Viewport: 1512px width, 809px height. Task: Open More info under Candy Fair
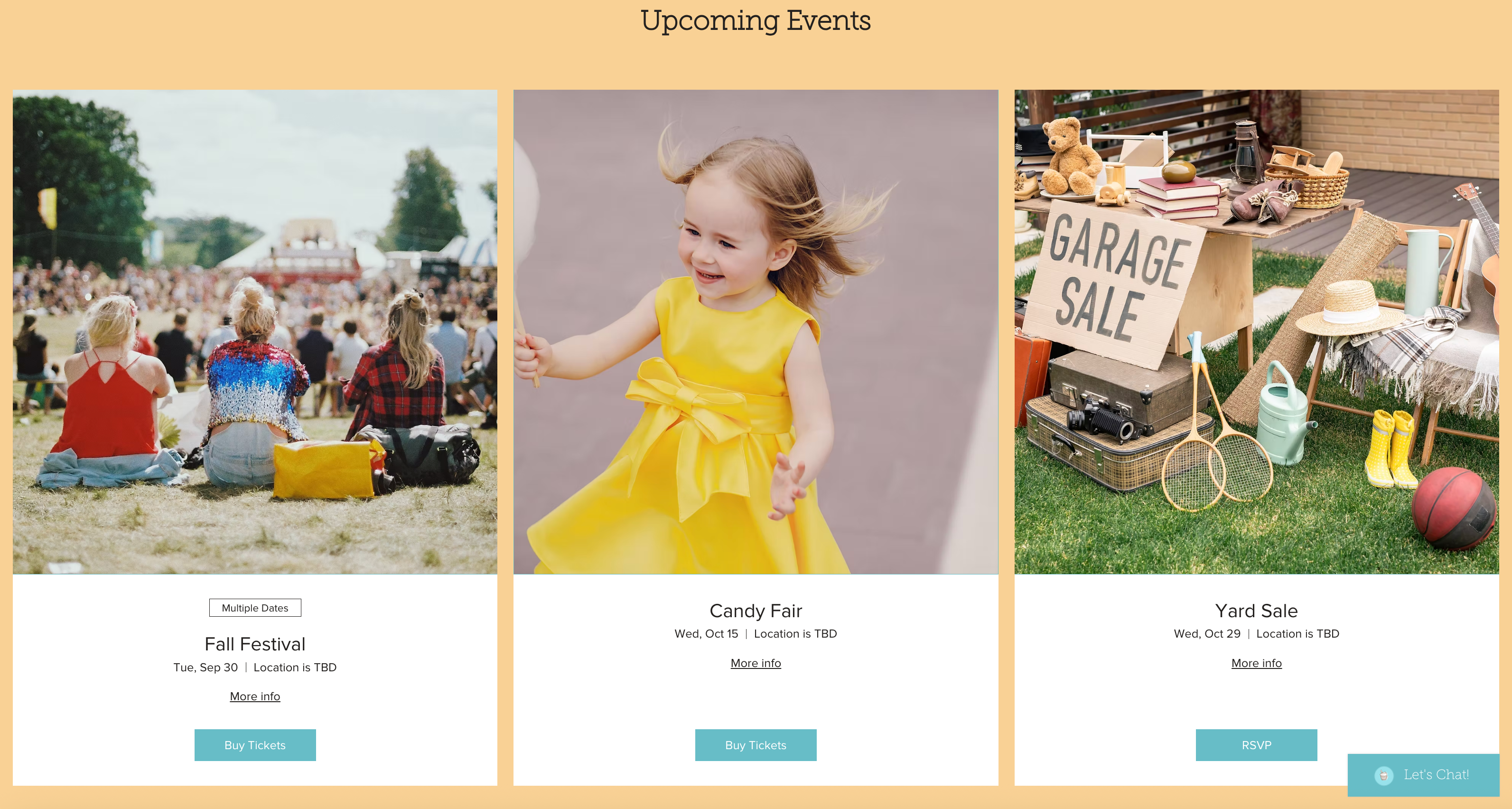pyautogui.click(x=756, y=663)
